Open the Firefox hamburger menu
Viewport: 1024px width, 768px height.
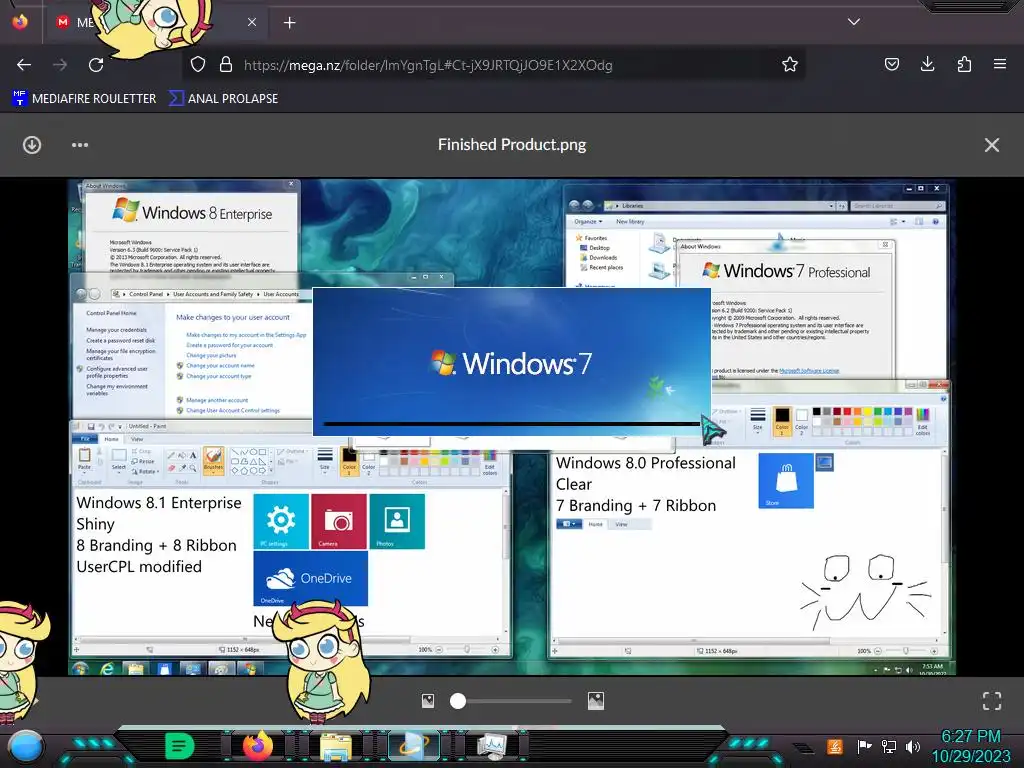(1000, 64)
